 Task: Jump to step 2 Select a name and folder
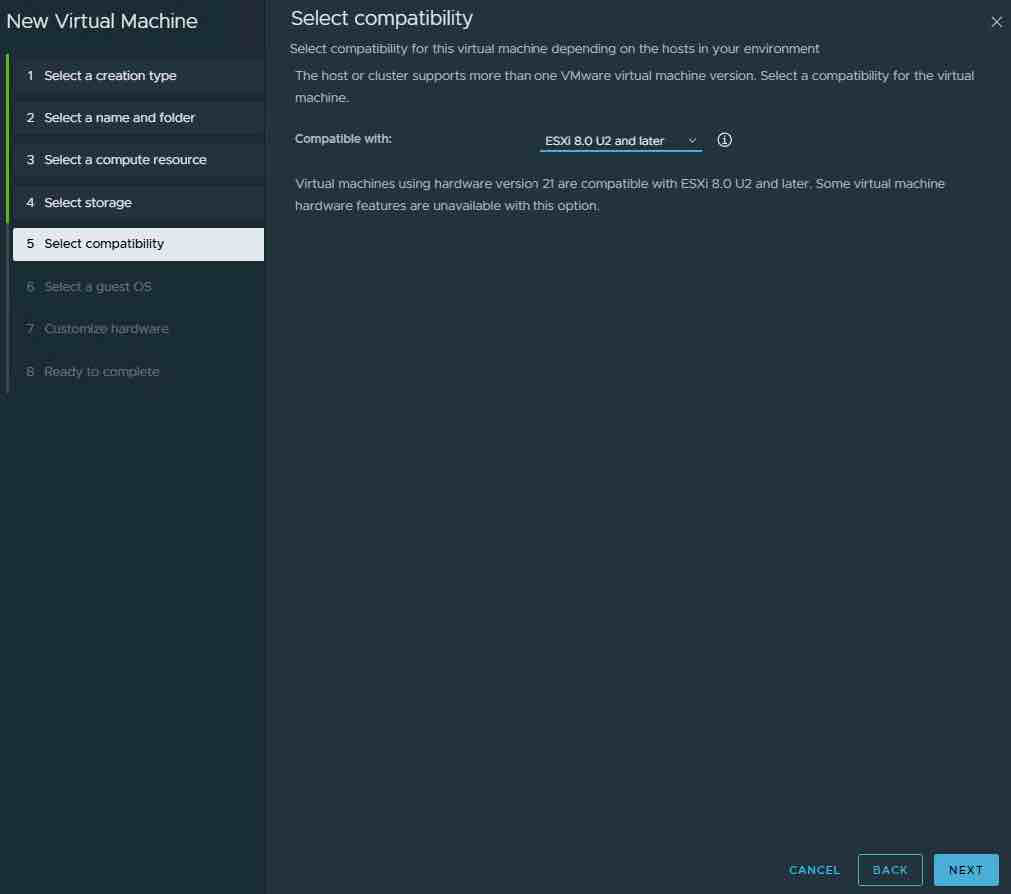point(119,118)
